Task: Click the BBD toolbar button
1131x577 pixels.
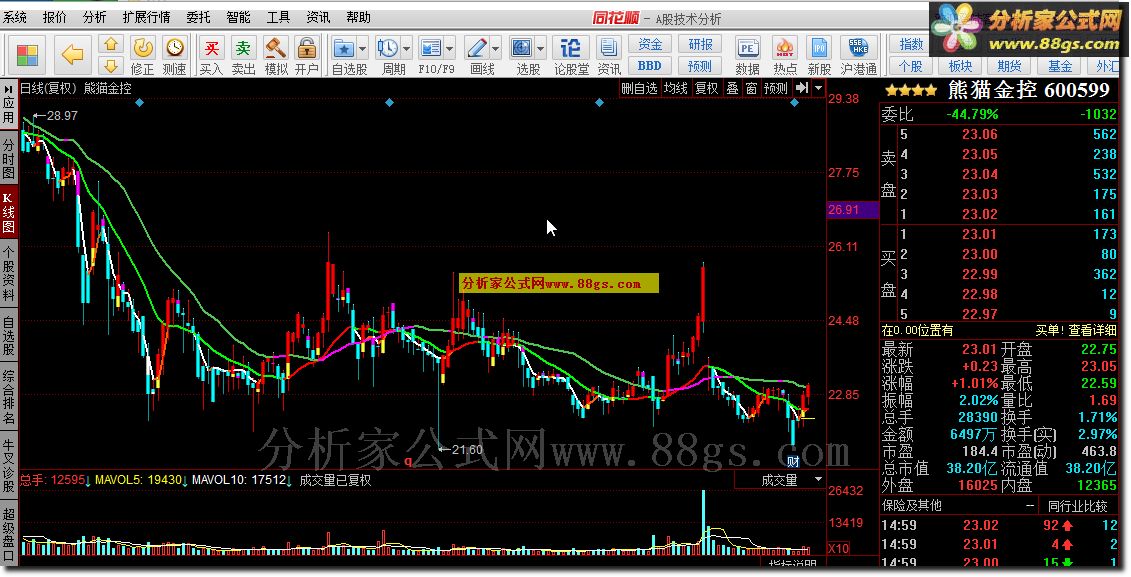Action: 650,66
